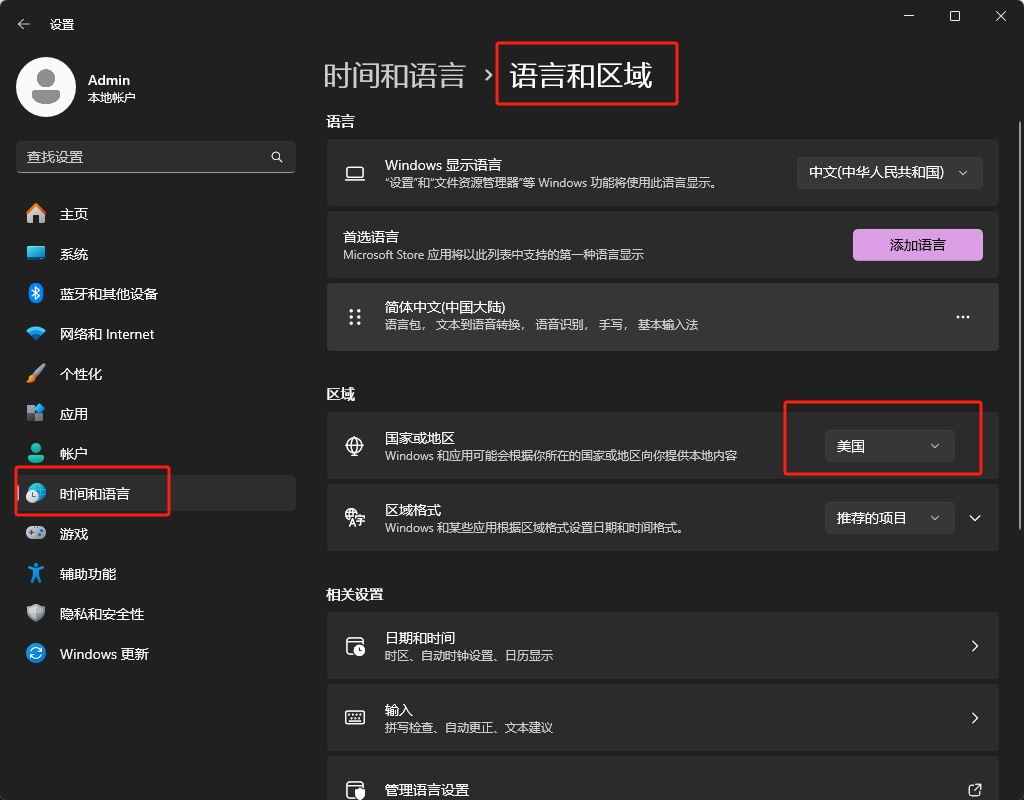
Task: Click the apps icon beside 应用
Action: (36, 413)
